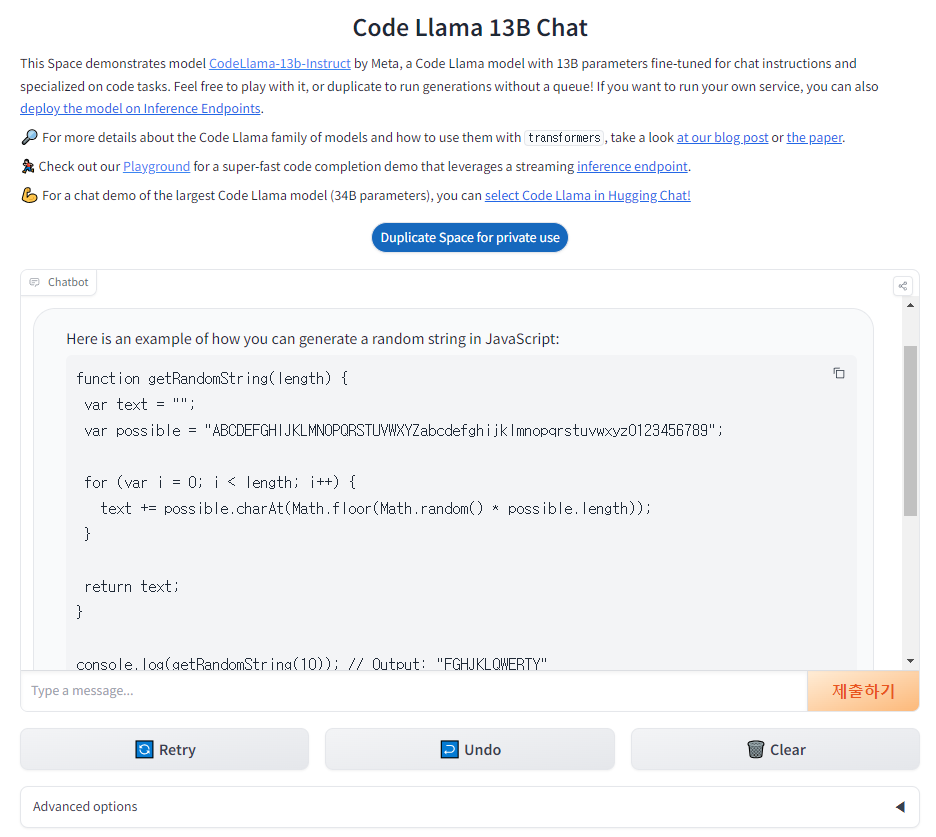This screenshot has height=837, width=936.
Task: Focus the Type a message input field
Action: (x=414, y=691)
